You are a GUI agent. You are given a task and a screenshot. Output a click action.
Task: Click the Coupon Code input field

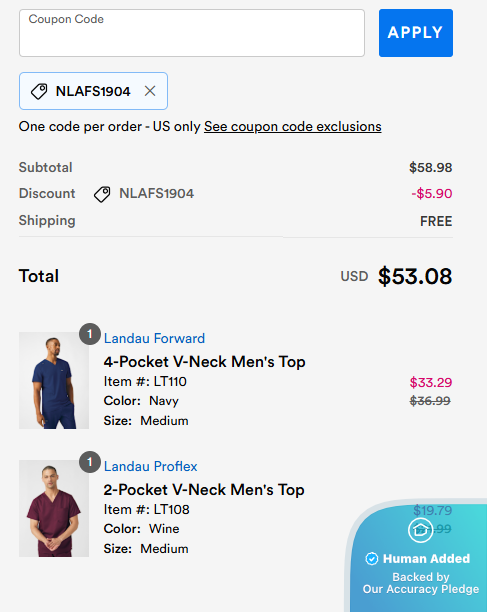pos(192,33)
